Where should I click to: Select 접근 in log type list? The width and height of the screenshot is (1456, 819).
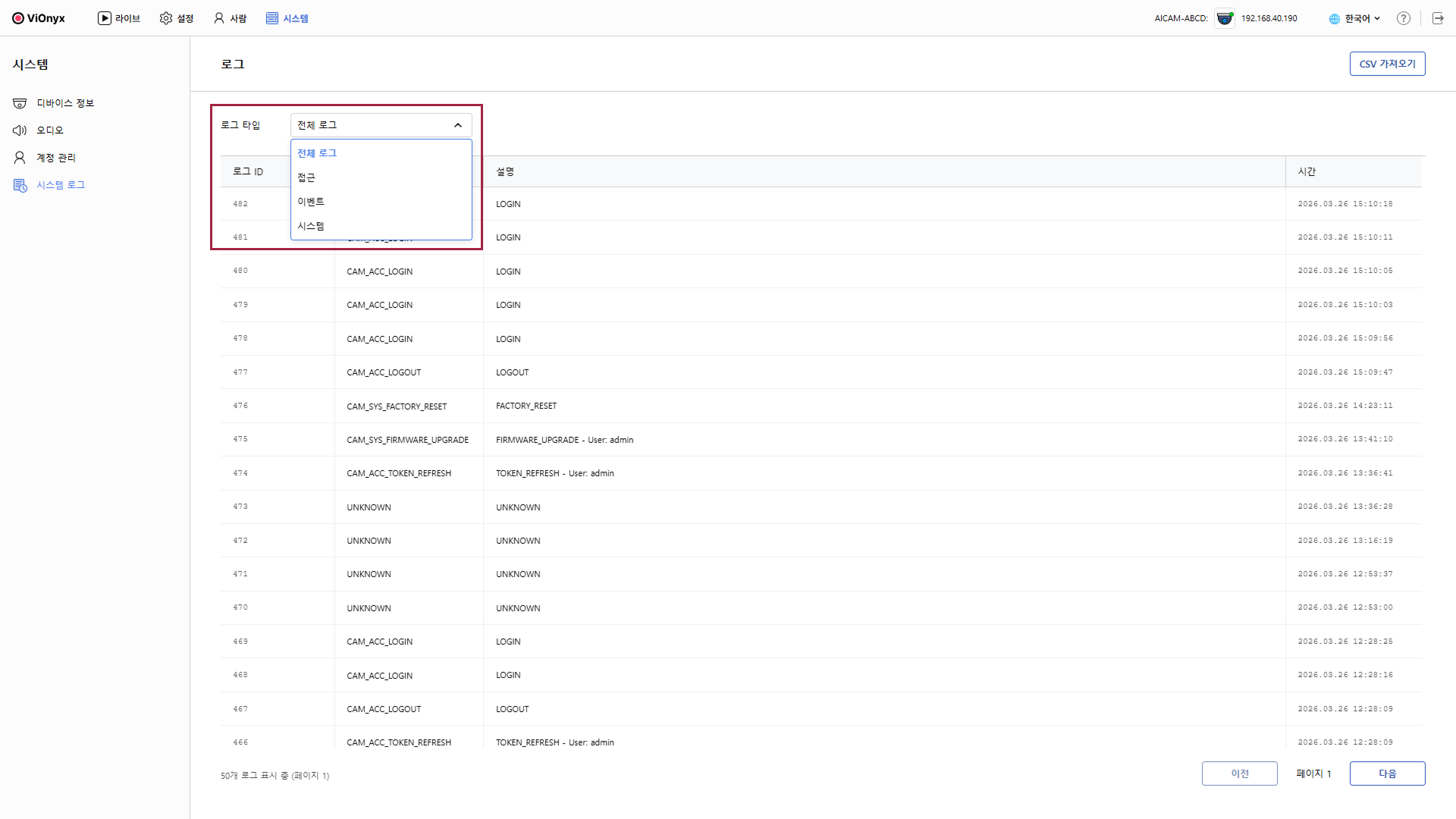pos(306,177)
